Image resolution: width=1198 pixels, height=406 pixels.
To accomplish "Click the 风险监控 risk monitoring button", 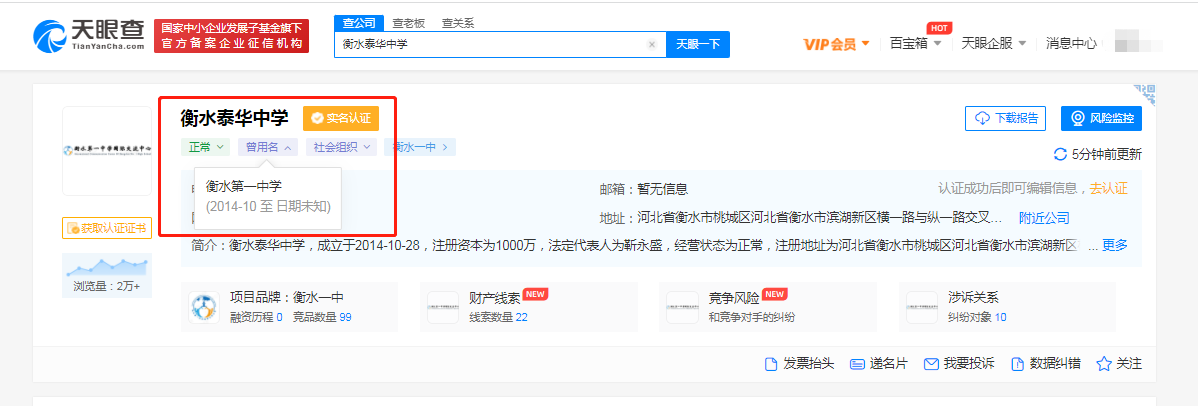I will (x=1102, y=119).
